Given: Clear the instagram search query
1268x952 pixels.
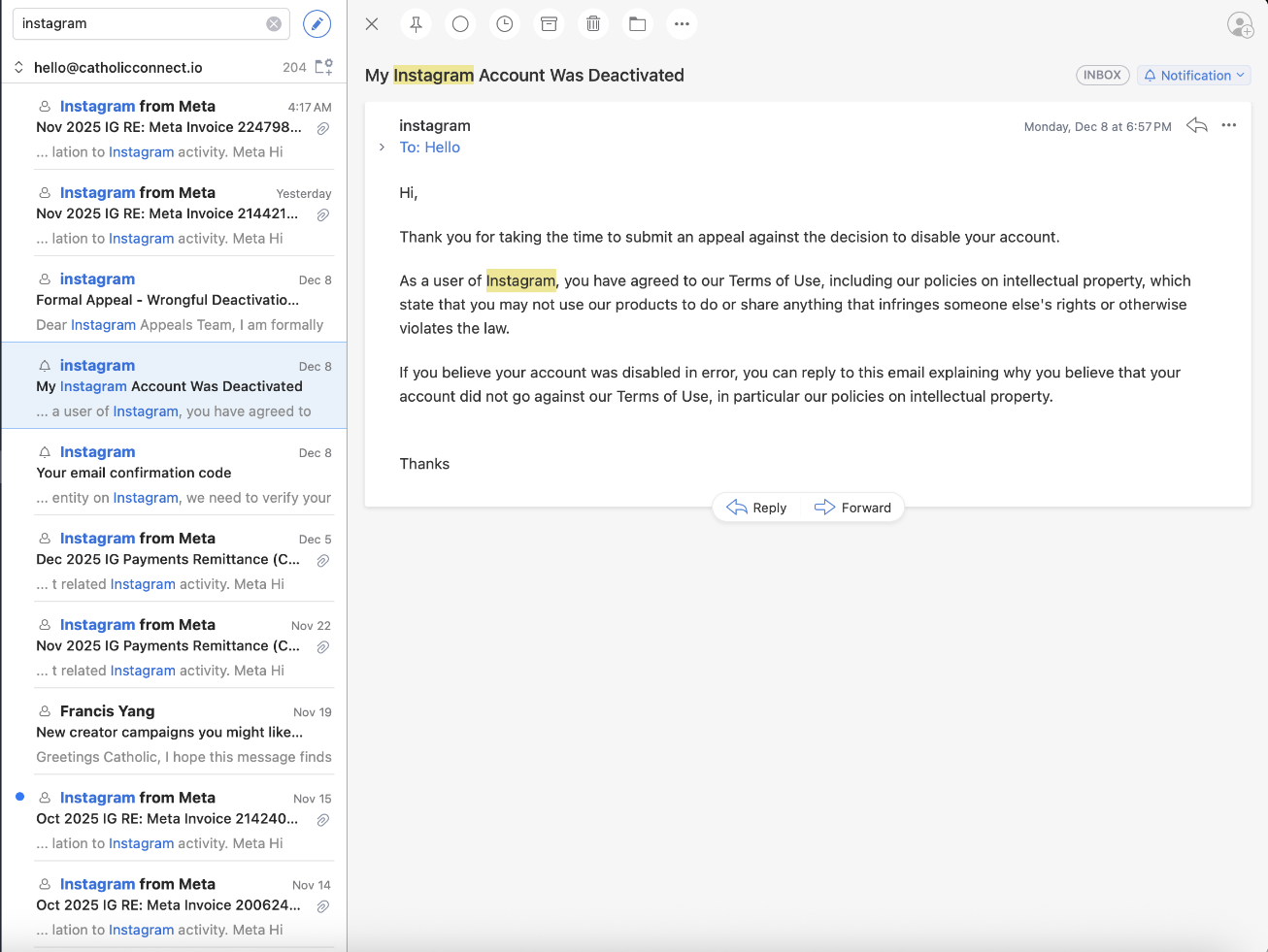Looking at the screenshot, I should [x=273, y=23].
